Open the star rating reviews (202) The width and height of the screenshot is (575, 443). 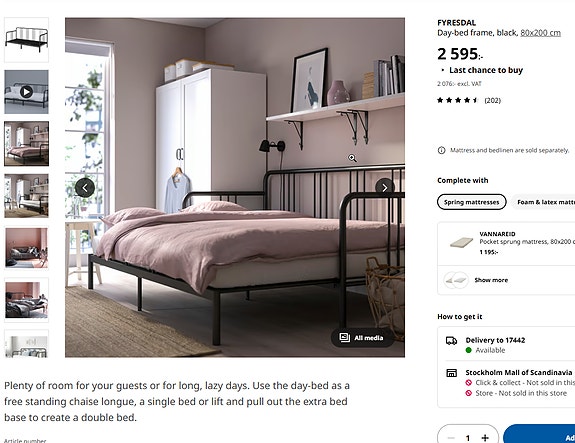pos(469,100)
